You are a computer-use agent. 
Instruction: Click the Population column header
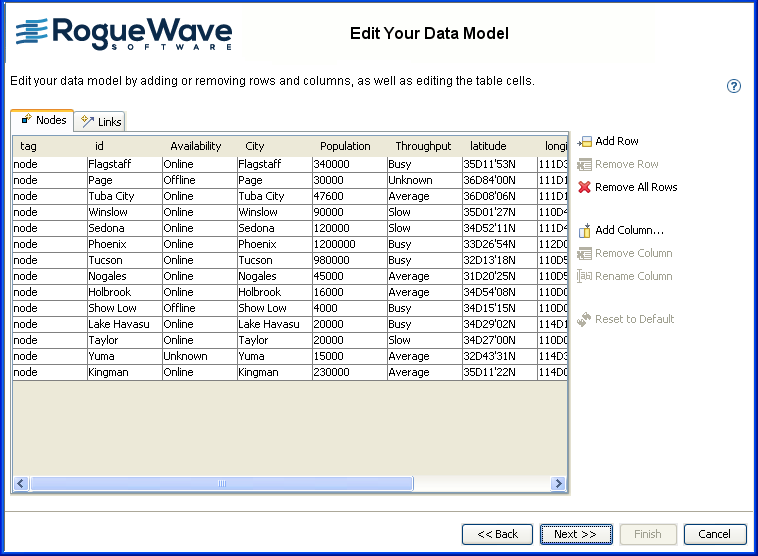click(x=345, y=146)
